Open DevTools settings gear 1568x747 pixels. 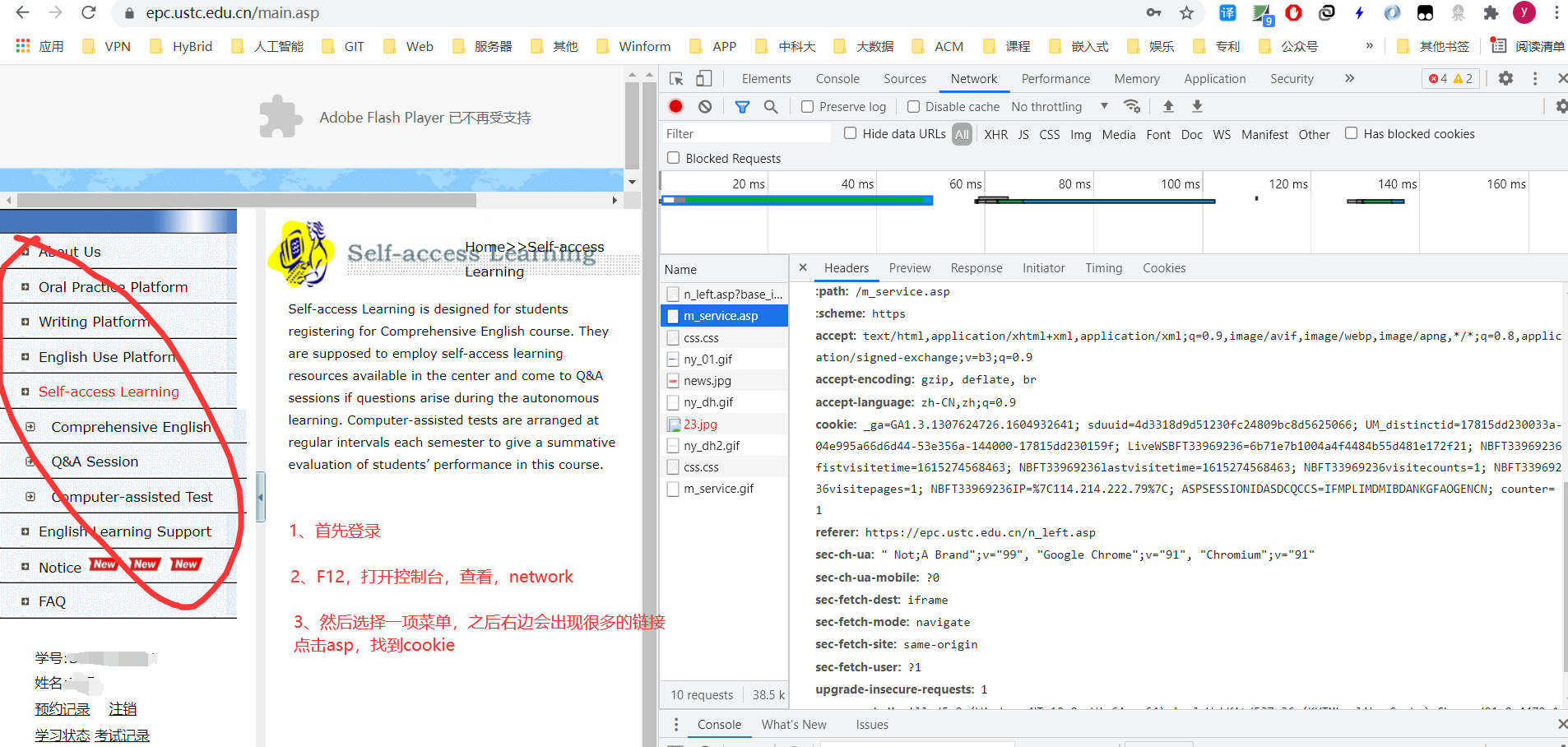(x=1505, y=78)
